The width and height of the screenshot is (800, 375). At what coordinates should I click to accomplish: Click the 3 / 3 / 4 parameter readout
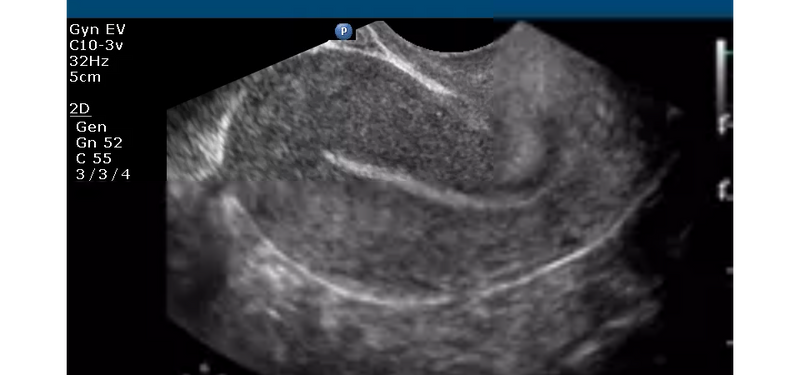tap(103, 174)
